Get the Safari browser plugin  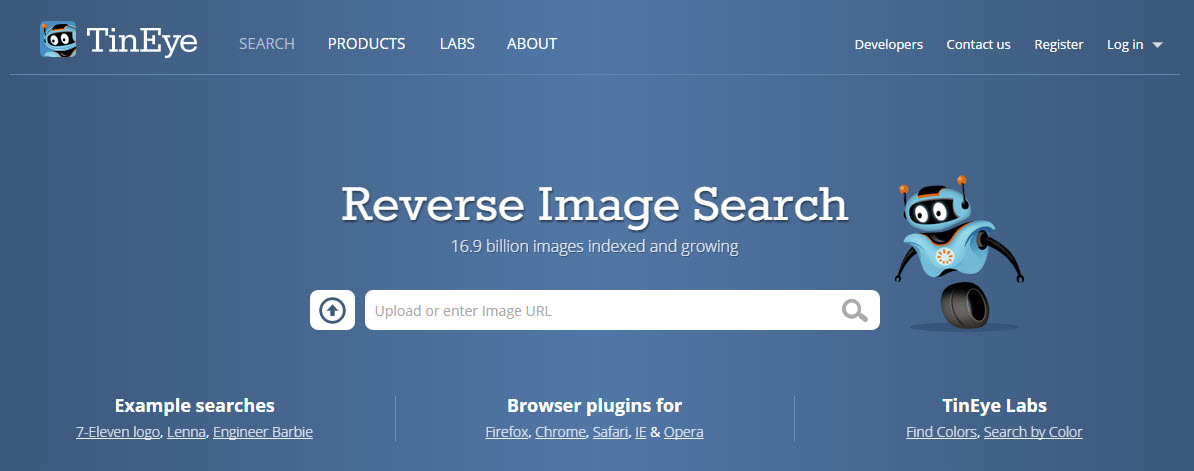(610, 432)
